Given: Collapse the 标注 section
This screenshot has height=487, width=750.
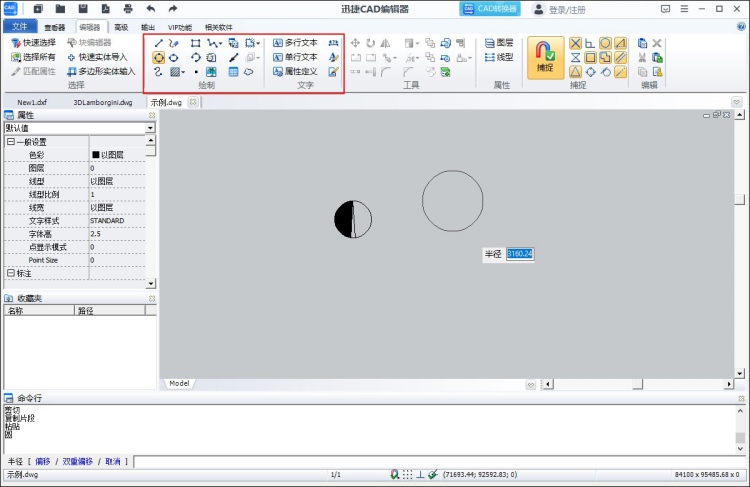Looking at the screenshot, I should [x=11, y=273].
